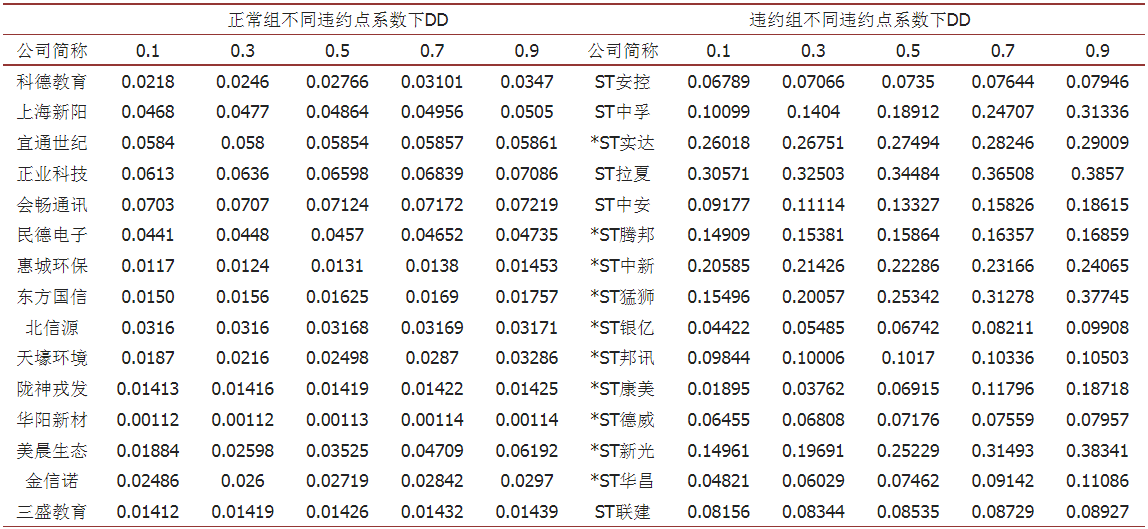Select value 0.0457 for 民德电子

point(337,236)
